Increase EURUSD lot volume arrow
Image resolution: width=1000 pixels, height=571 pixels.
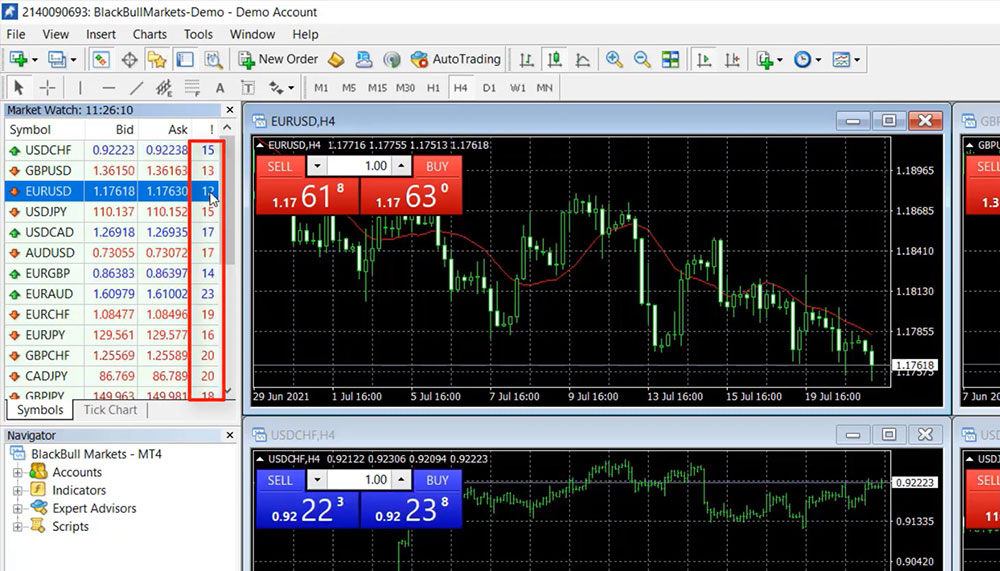point(401,167)
